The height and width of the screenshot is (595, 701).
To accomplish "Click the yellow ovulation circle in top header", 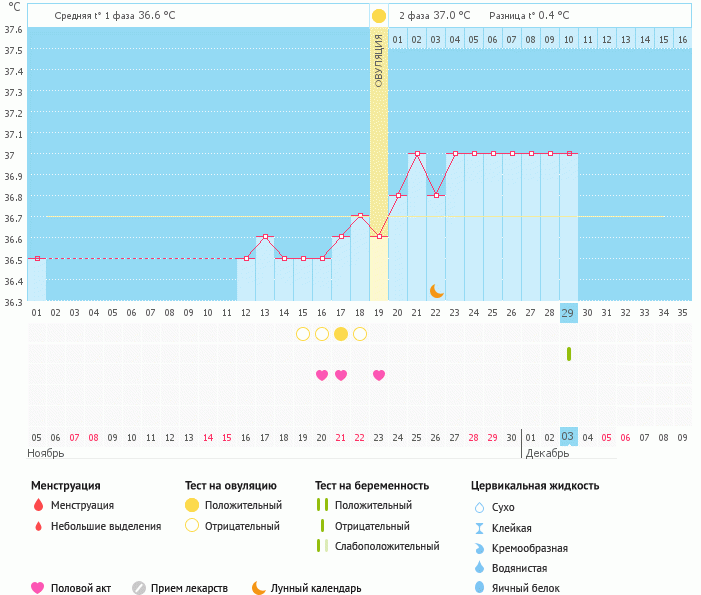I will (x=378, y=16).
